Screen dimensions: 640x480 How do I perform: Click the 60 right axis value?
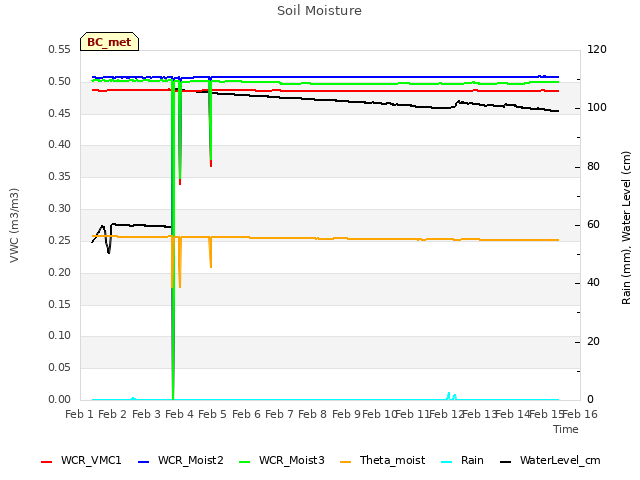tap(593, 224)
